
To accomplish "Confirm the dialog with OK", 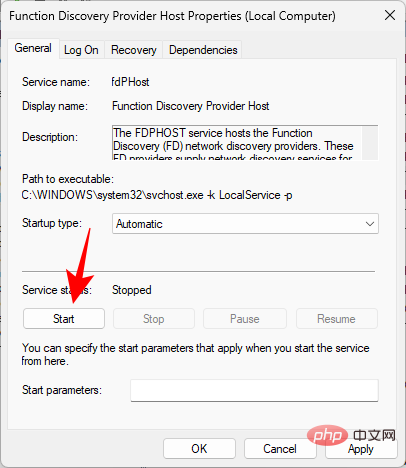I will pyautogui.click(x=199, y=449).
